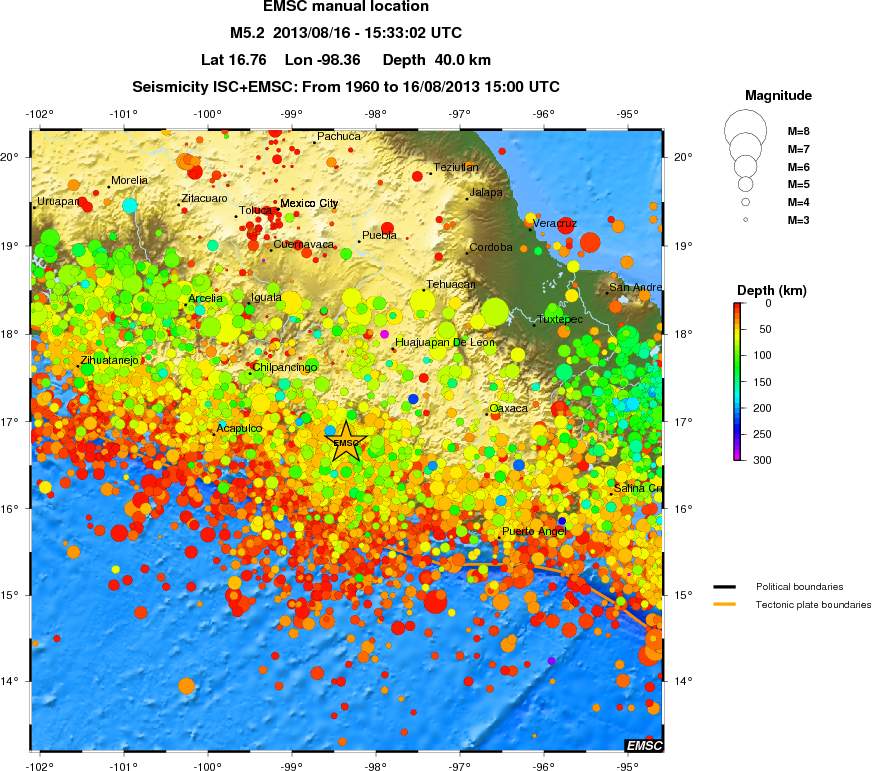Click the Arcelia label

click(x=205, y=298)
